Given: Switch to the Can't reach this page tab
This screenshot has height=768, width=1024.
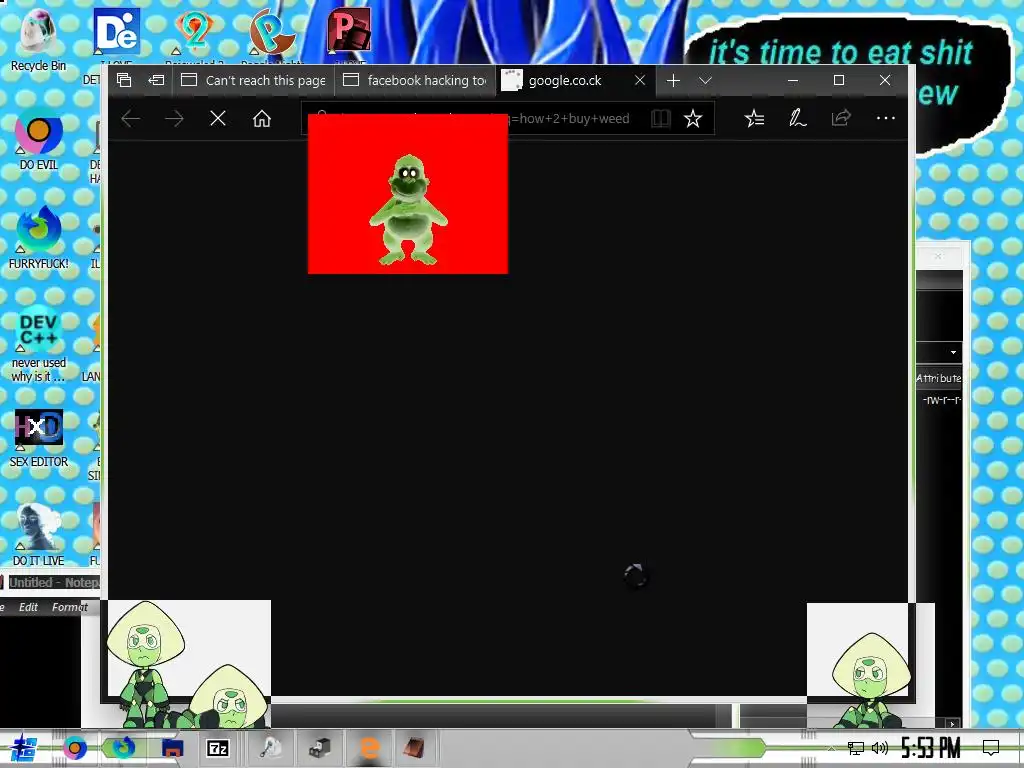Looking at the screenshot, I should tap(253, 80).
